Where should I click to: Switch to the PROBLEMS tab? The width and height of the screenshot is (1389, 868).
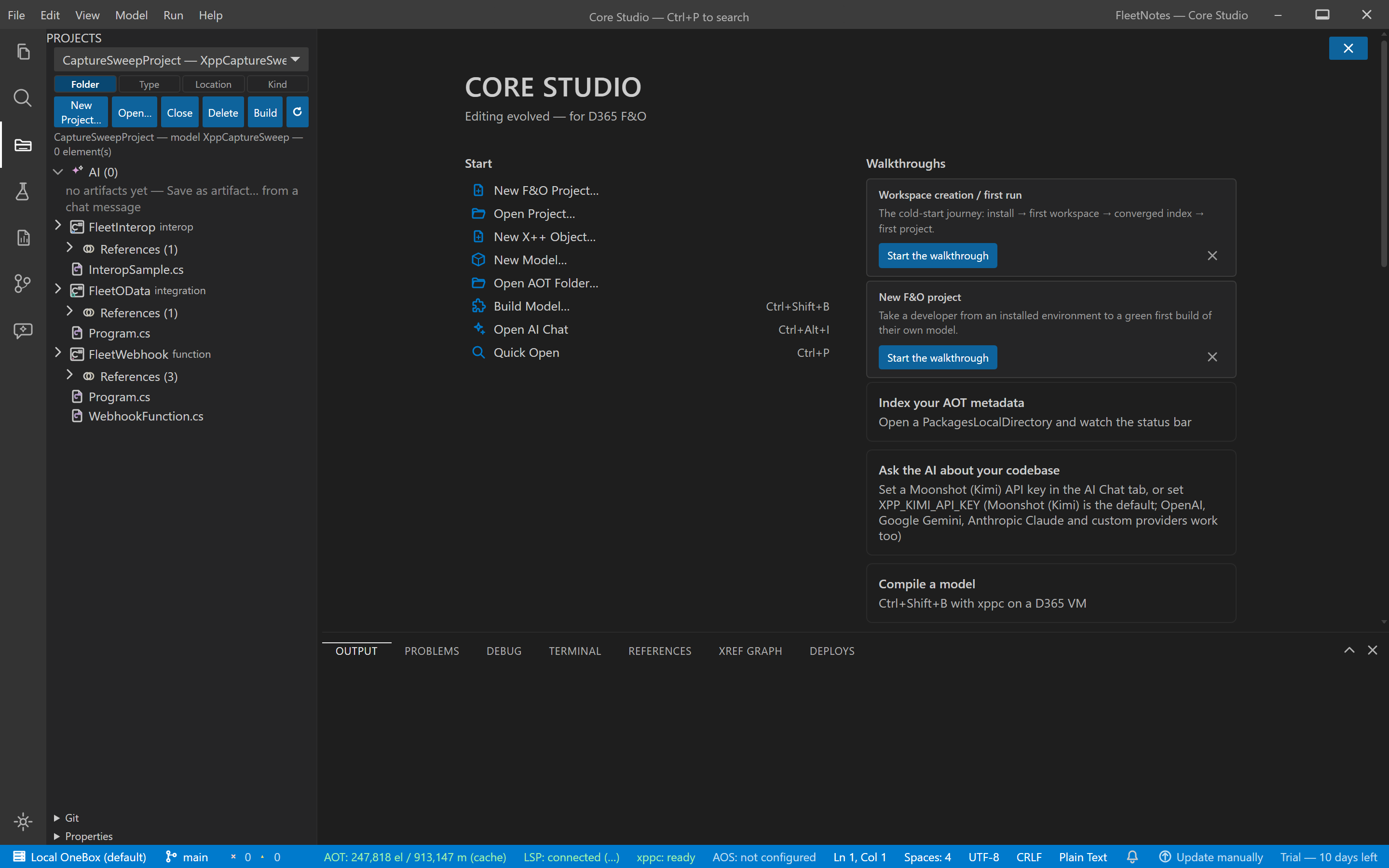click(x=432, y=651)
